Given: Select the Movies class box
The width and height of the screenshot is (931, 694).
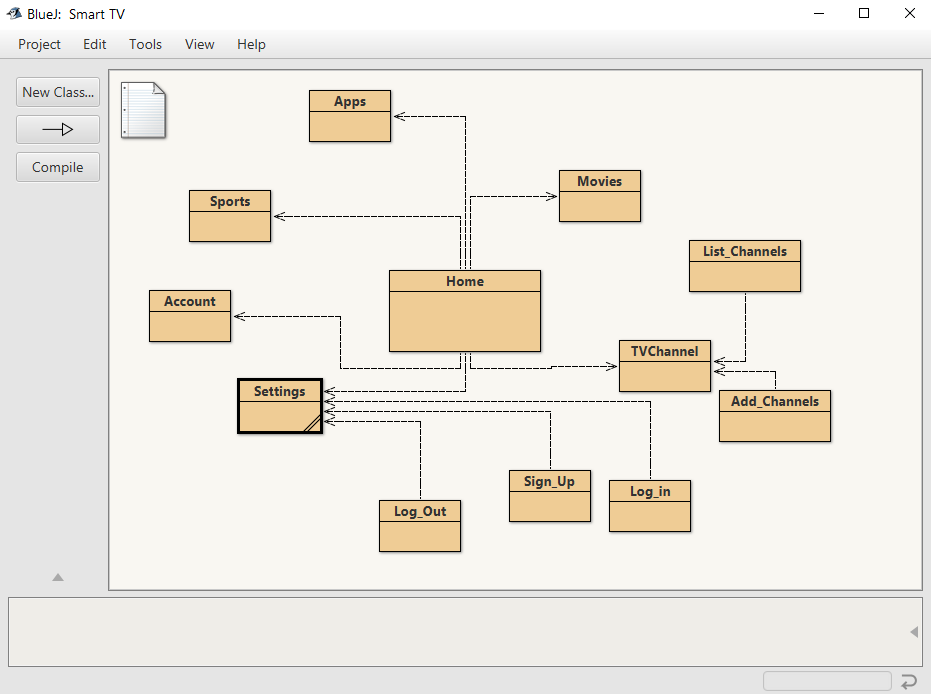Looking at the screenshot, I should [600, 196].
